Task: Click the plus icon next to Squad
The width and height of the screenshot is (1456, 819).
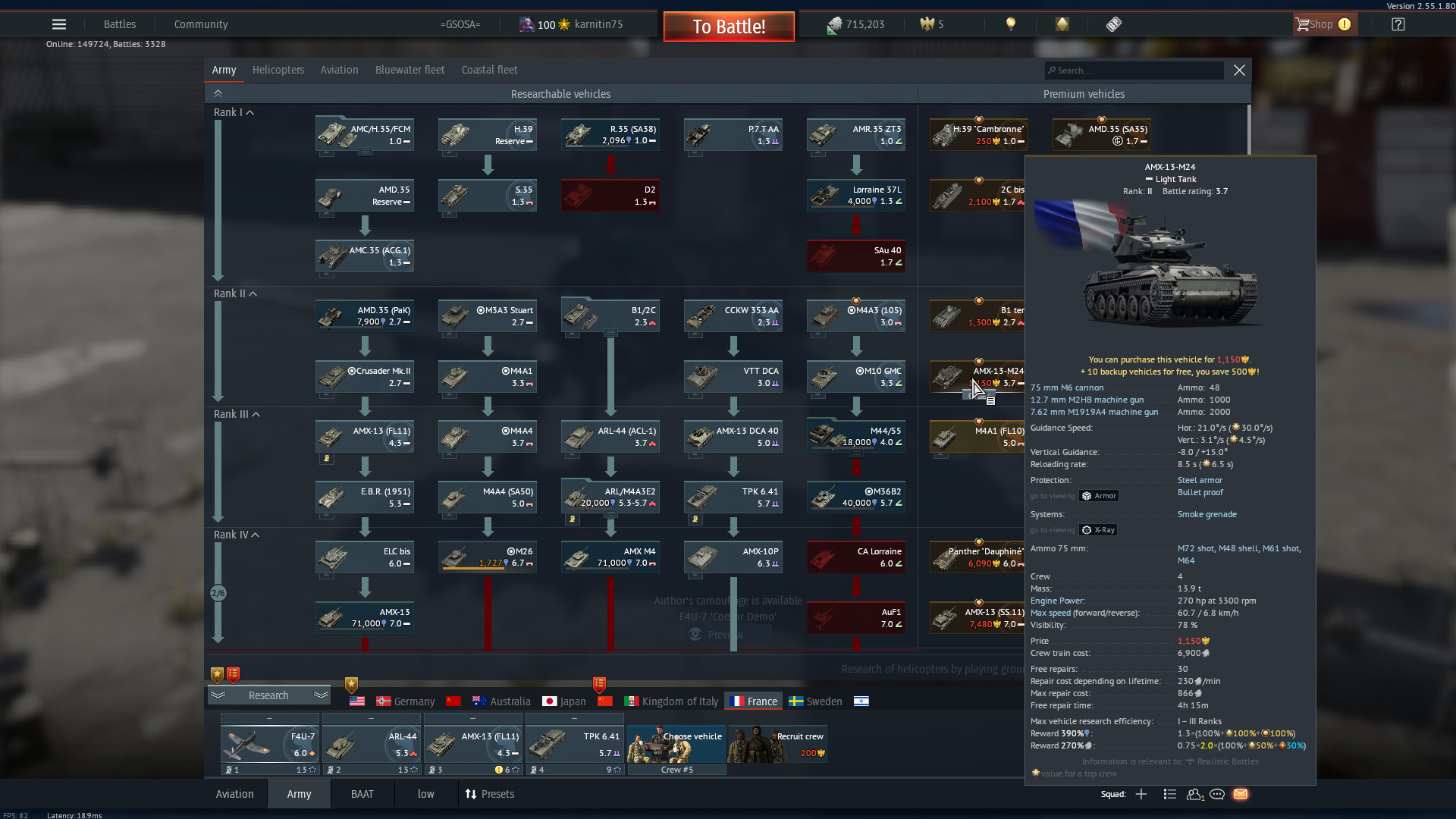Action: 1141,794
